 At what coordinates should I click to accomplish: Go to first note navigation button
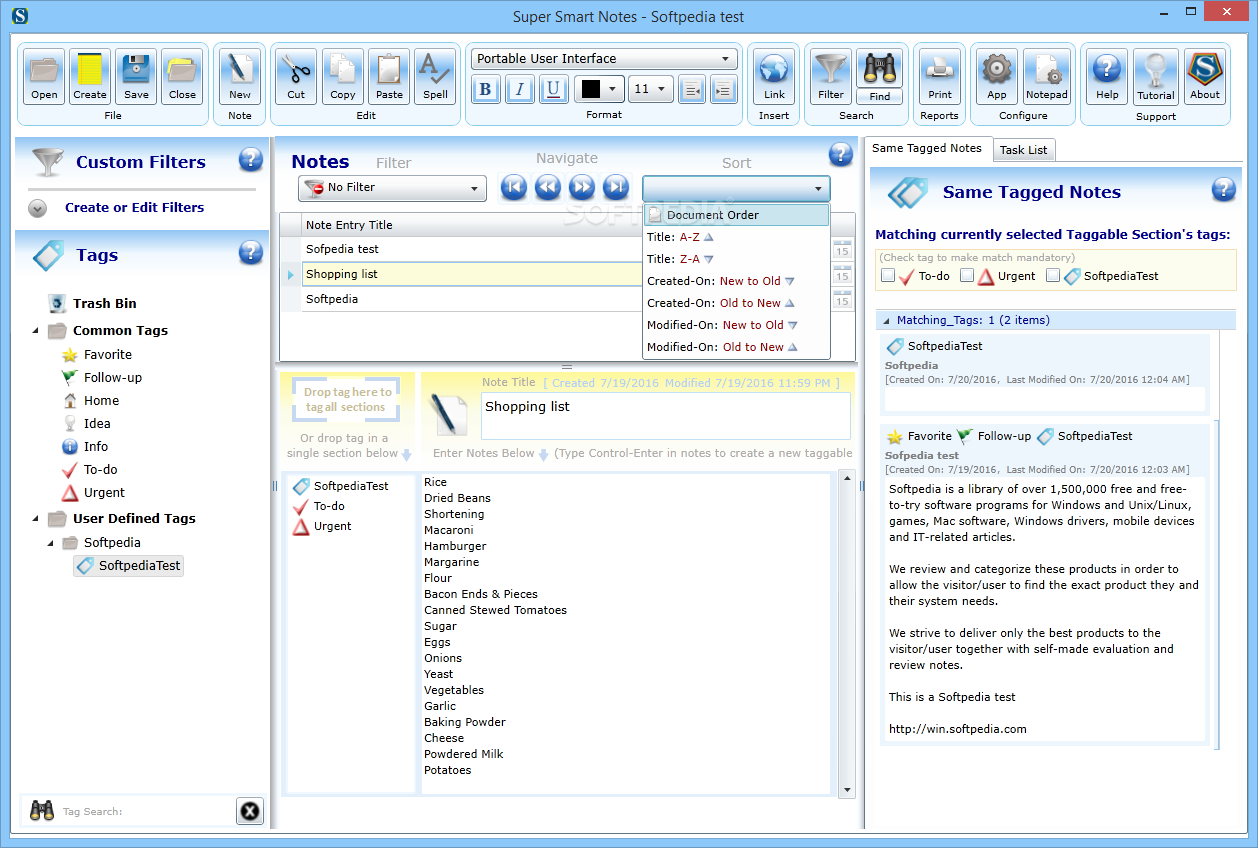point(514,187)
